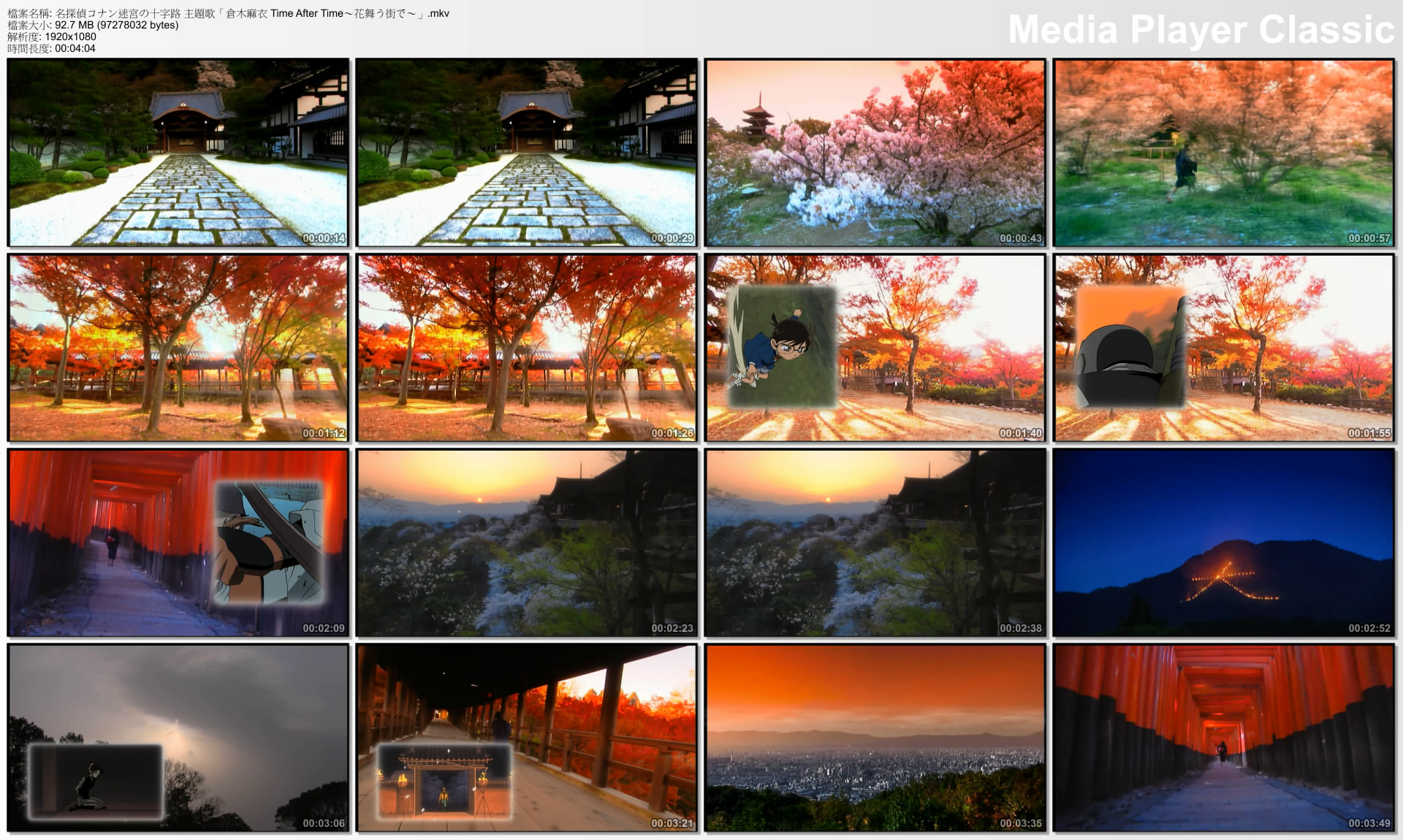Select the thumbnail stamped 00:00:29
The image size is (1403, 840).
(527, 153)
